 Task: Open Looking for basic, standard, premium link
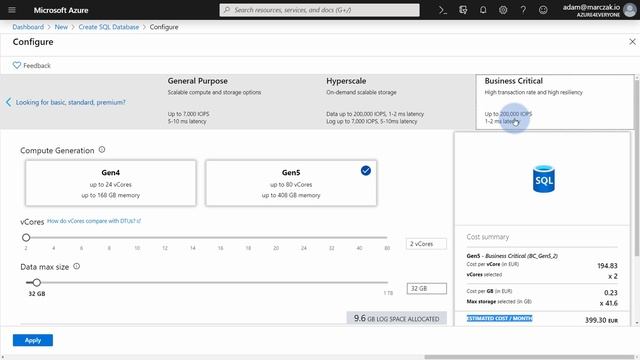71,102
